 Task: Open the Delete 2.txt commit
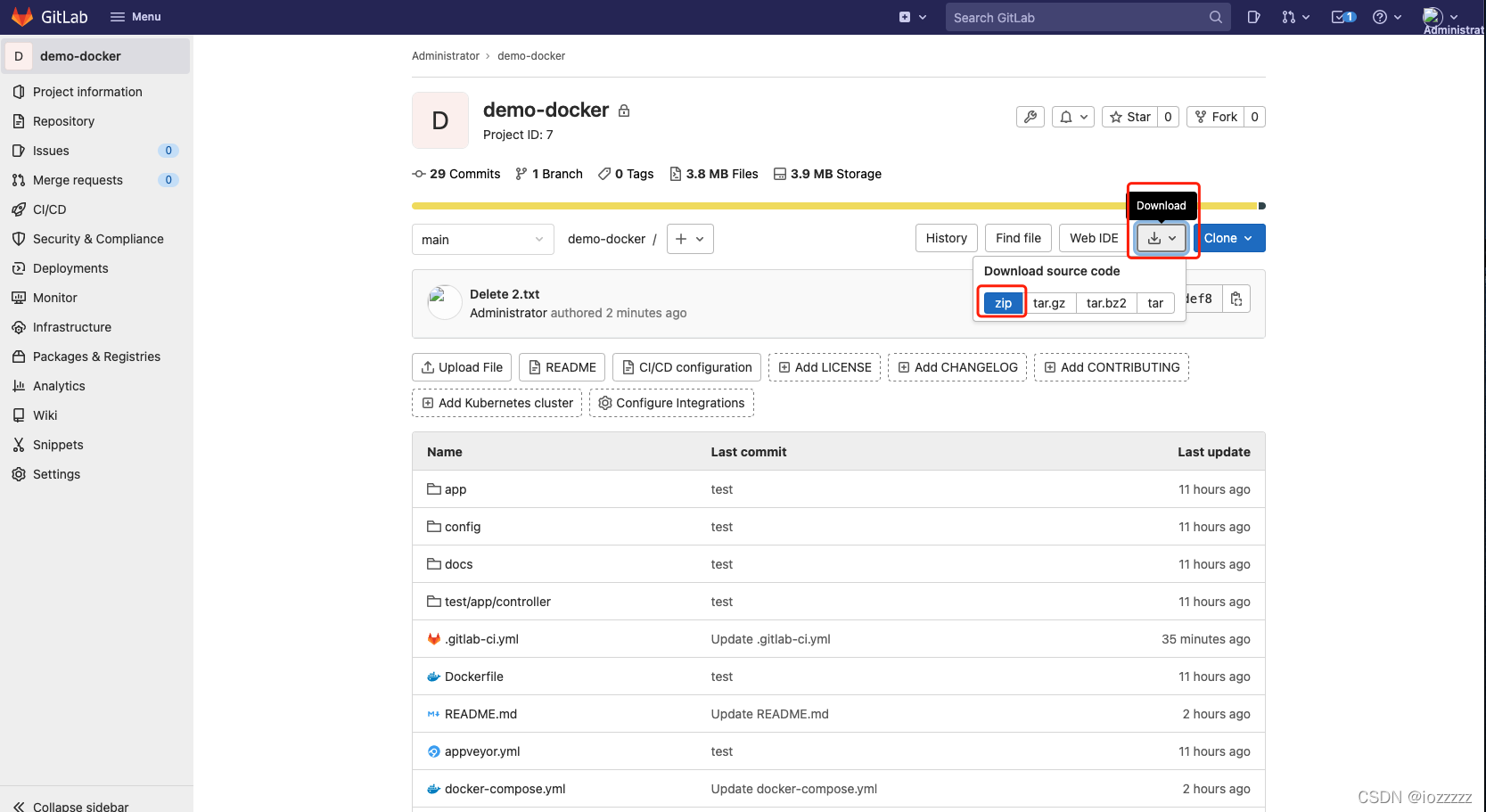(505, 294)
